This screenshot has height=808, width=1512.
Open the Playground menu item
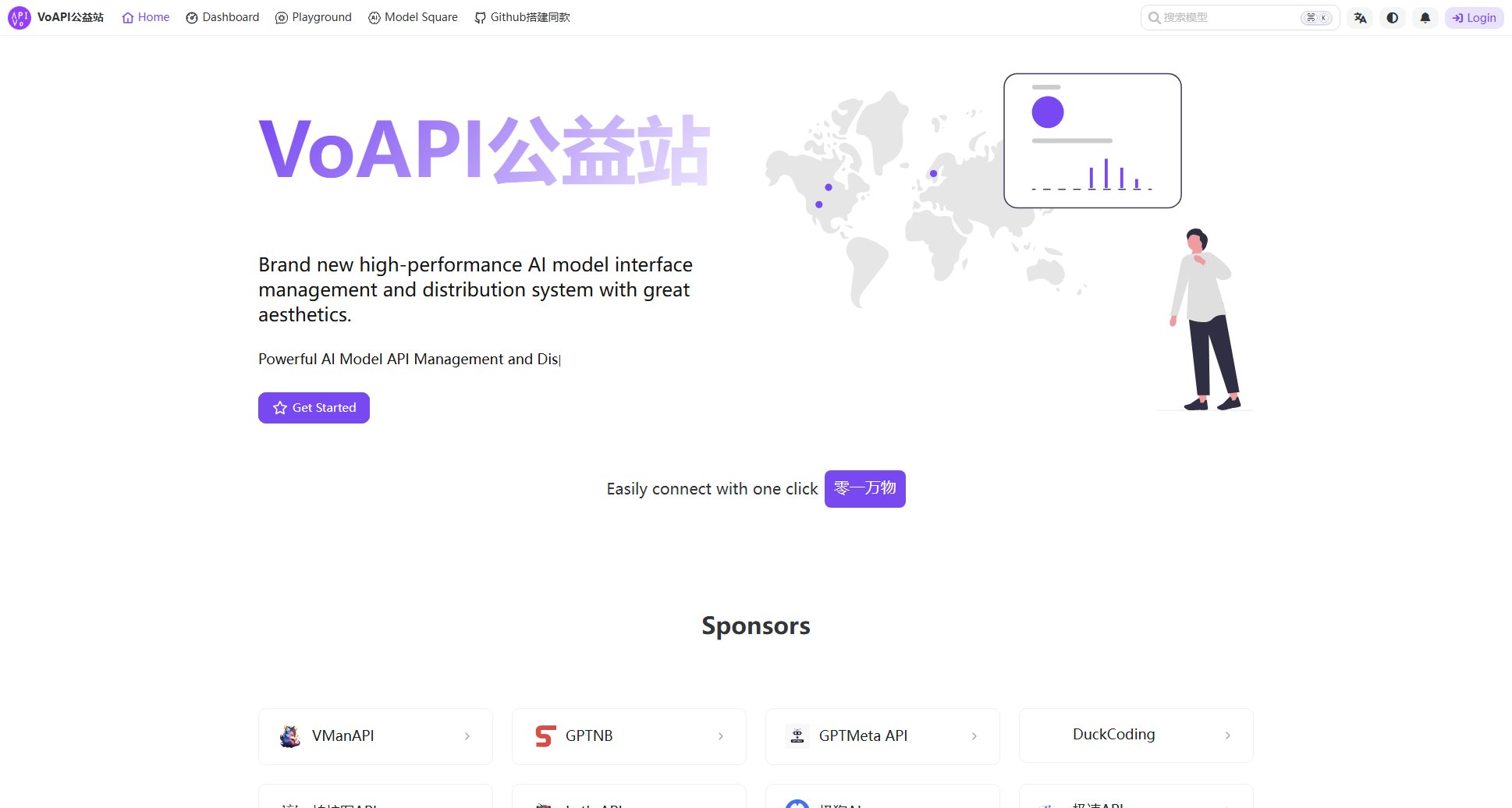(314, 17)
